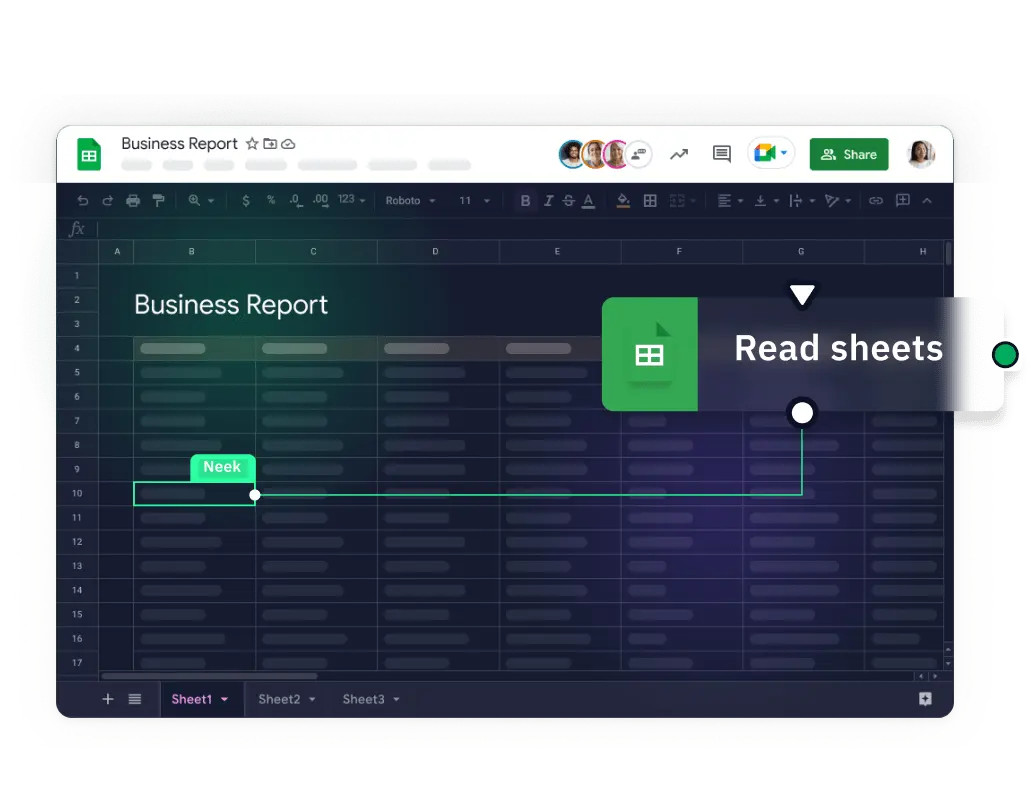Toggle italic formatting
This screenshot has width=1030, height=800.
point(548,201)
